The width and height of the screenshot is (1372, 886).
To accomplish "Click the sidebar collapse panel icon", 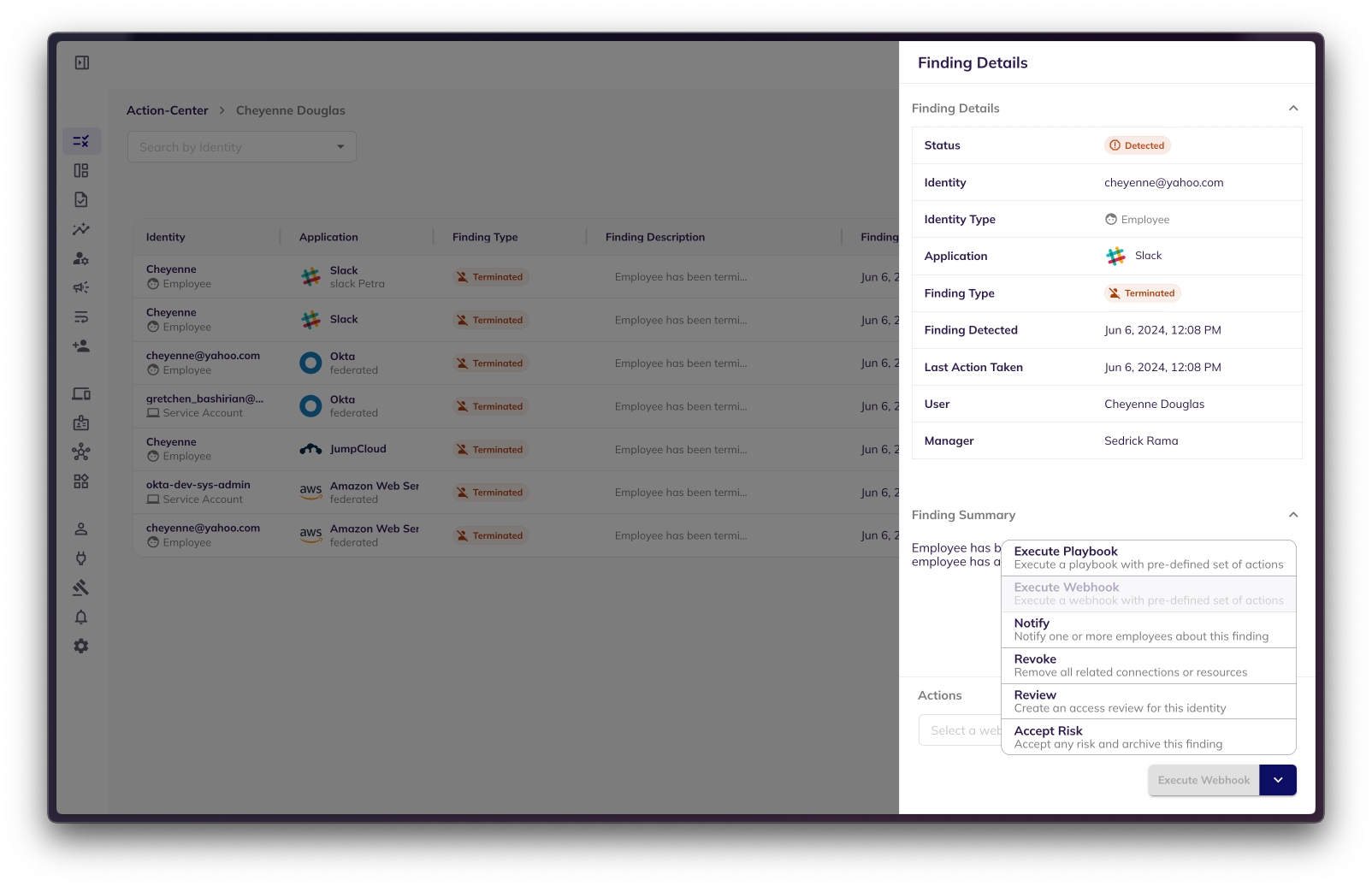I will (x=82, y=62).
